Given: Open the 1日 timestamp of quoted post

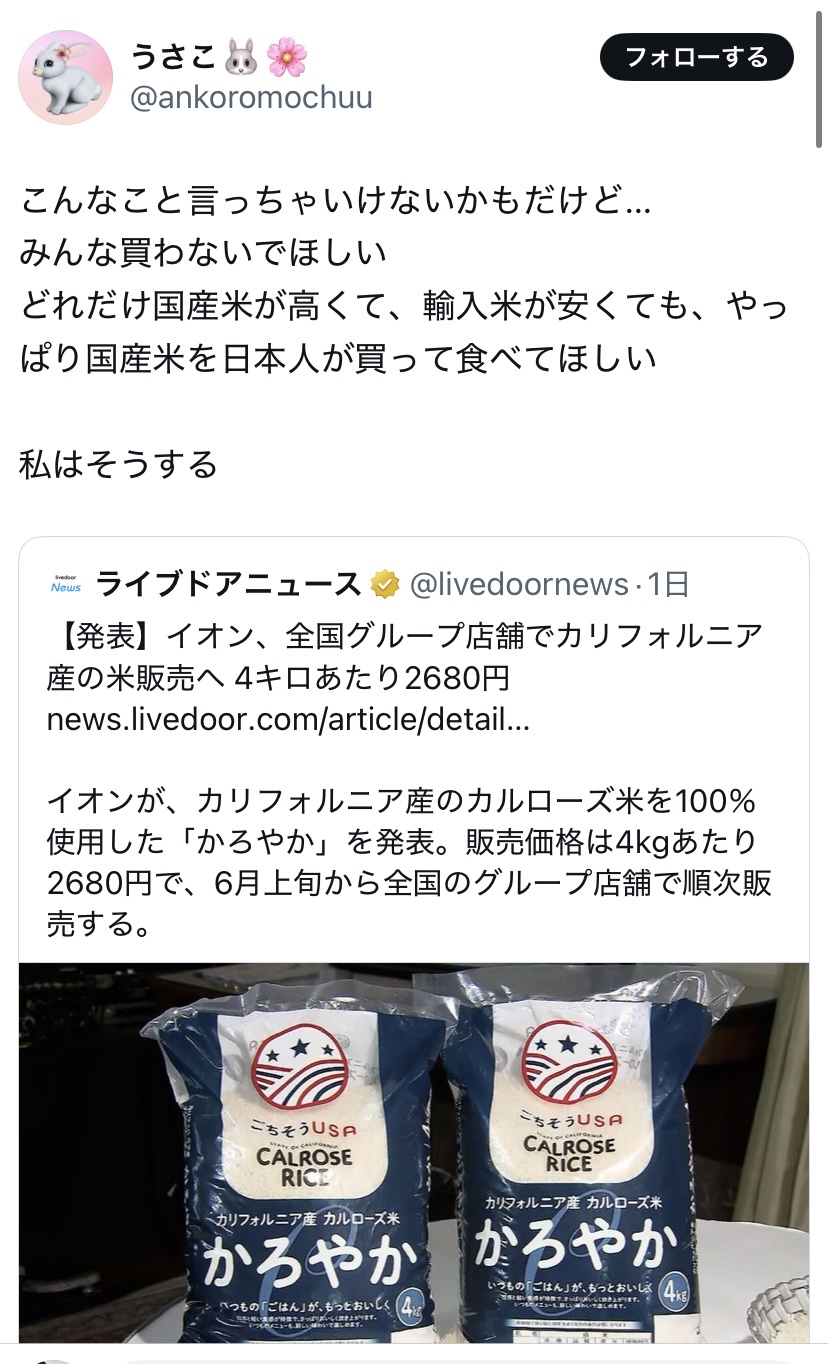Looking at the screenshot, I should click(669, 584).
